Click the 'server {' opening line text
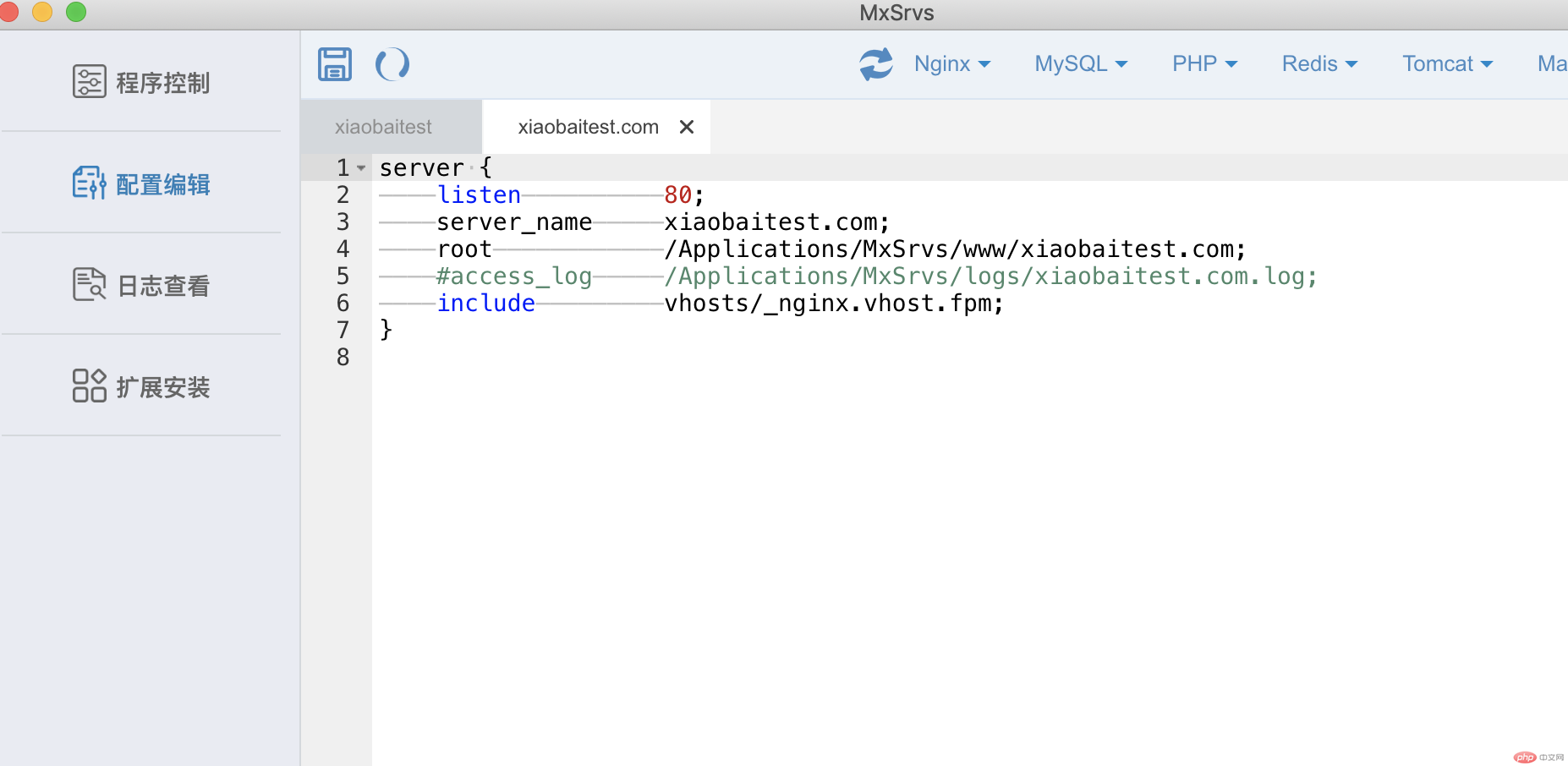The image size is (1568, 766). coord(436,167)
